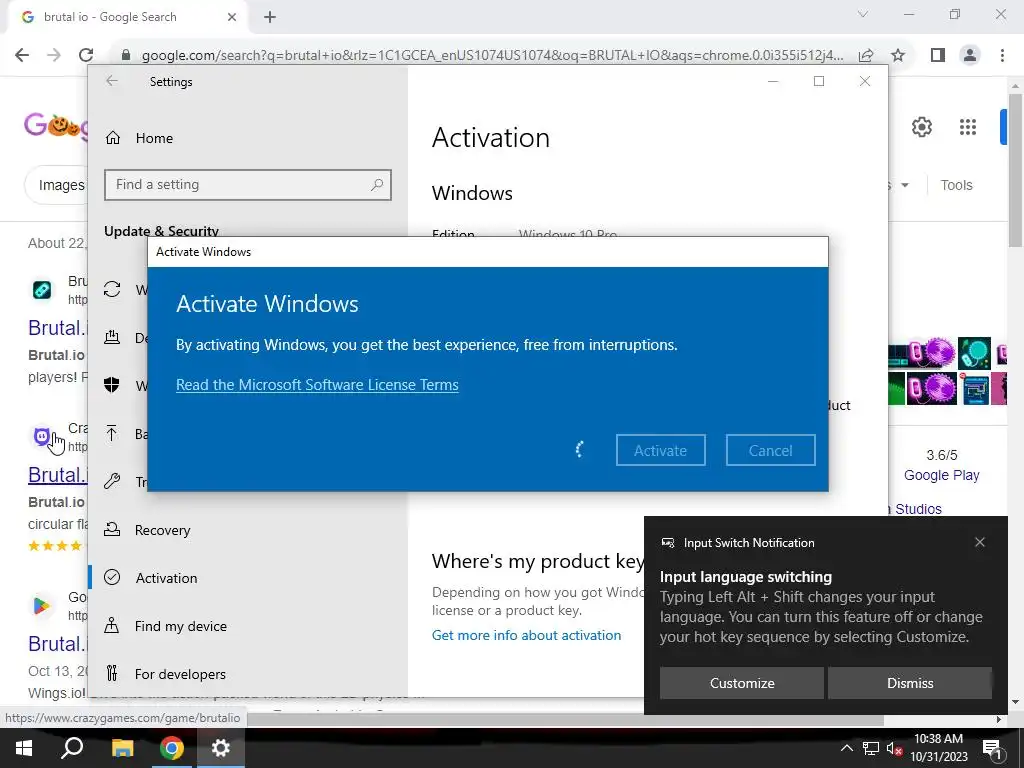Click Chrome's forward navigation arrow
Screen dimensions: 1024x768
click(54, 55)
